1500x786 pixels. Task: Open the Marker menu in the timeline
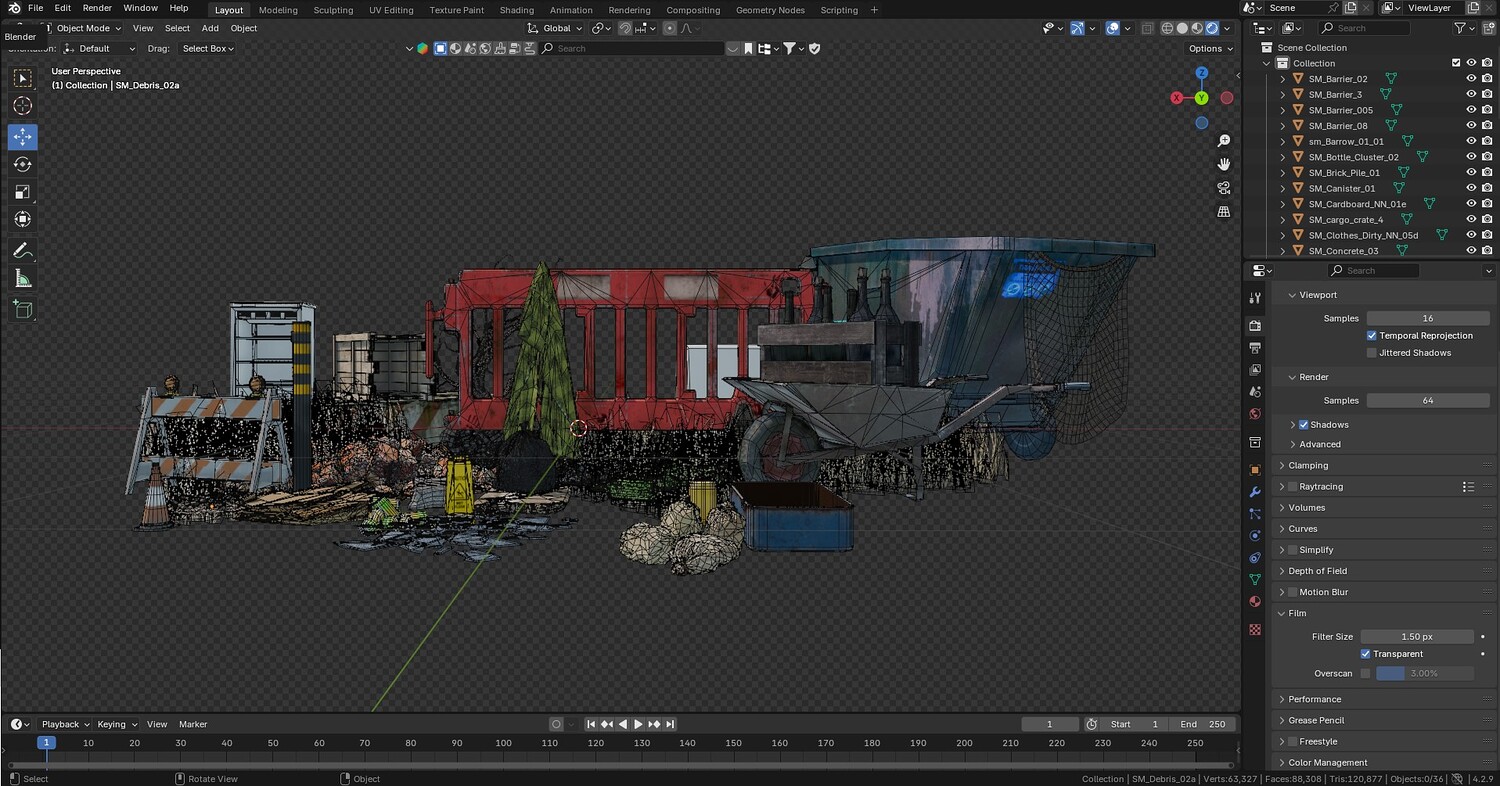click(193, 724)
